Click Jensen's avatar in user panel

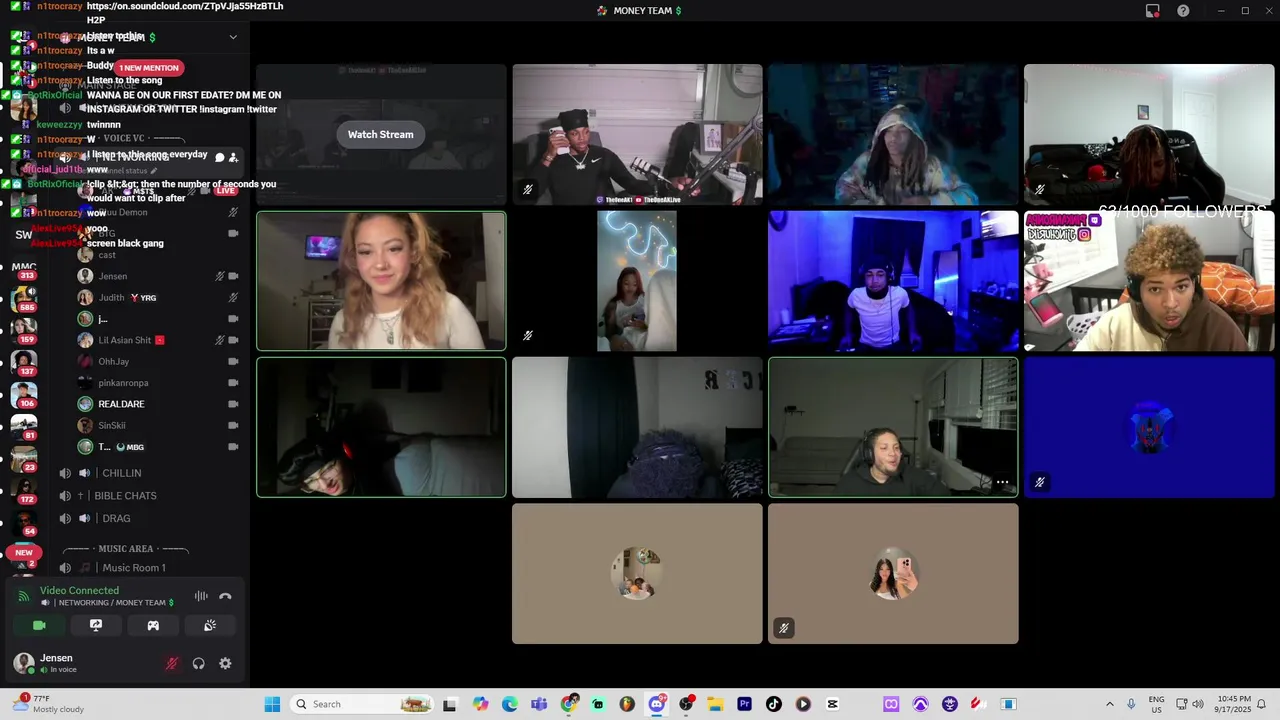click(x=24, y=663)
